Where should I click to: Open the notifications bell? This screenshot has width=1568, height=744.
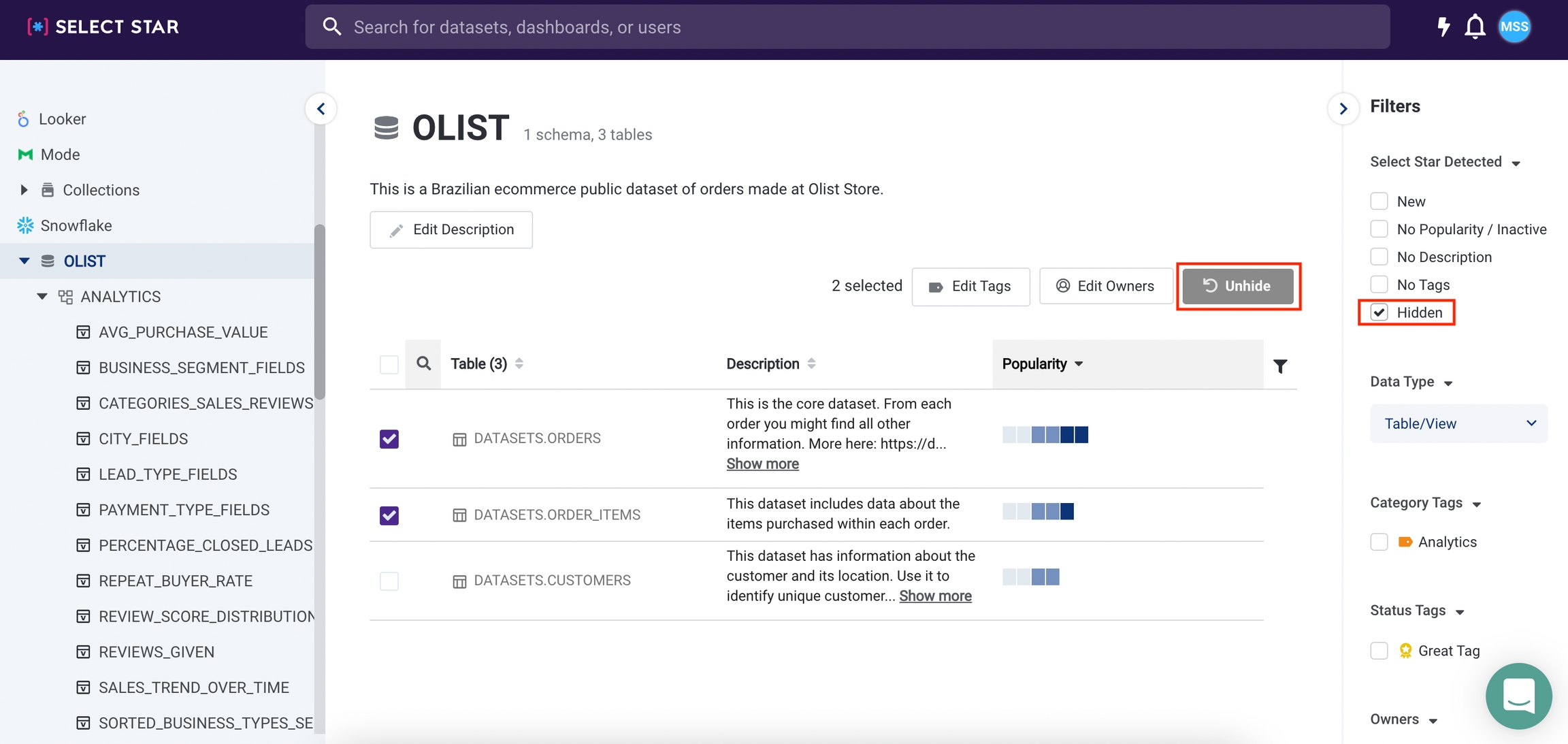(1475, 27)
